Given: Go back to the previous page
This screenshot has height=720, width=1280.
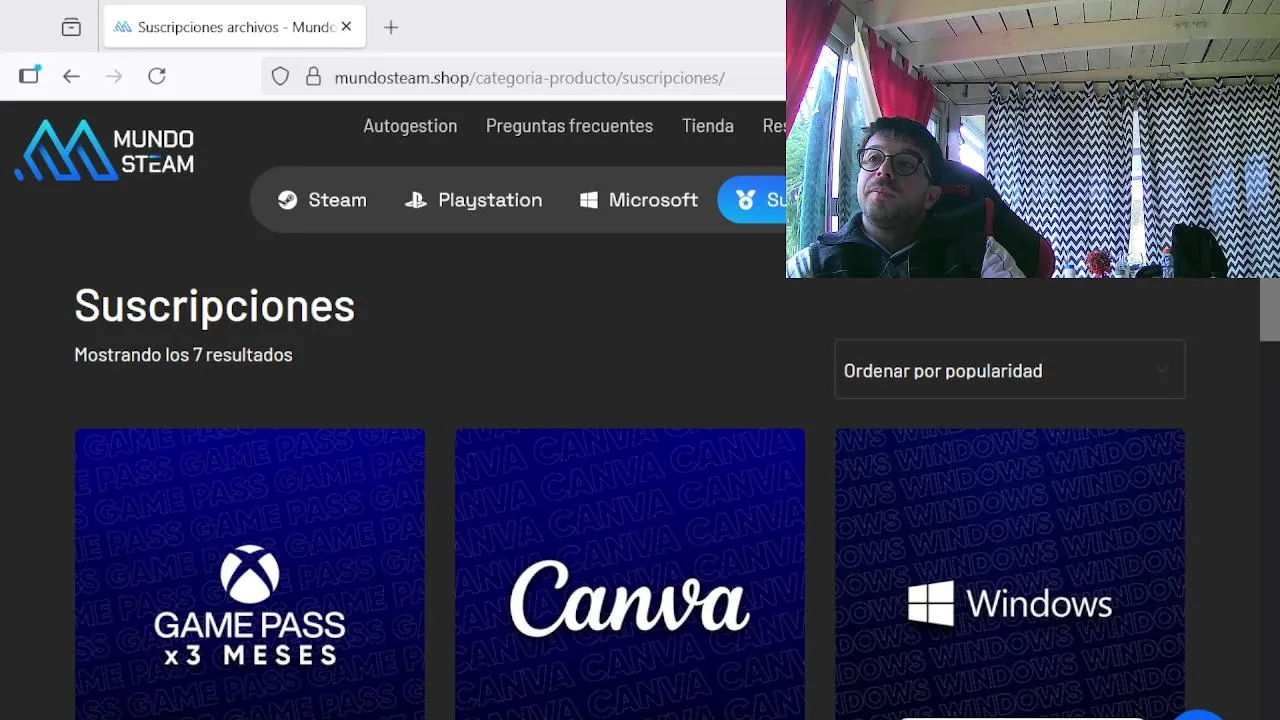Looking at the screenshot, I should click(71, 76).
